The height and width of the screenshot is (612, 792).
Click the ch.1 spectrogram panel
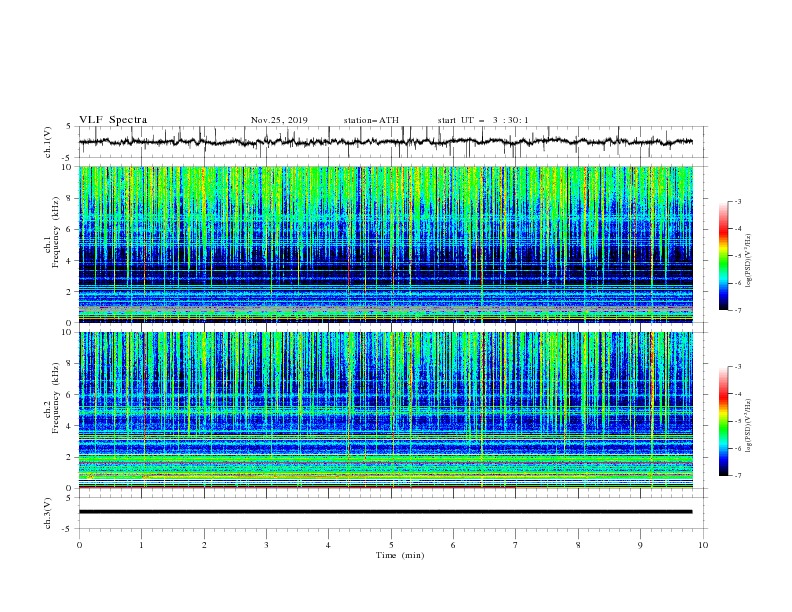386,244
